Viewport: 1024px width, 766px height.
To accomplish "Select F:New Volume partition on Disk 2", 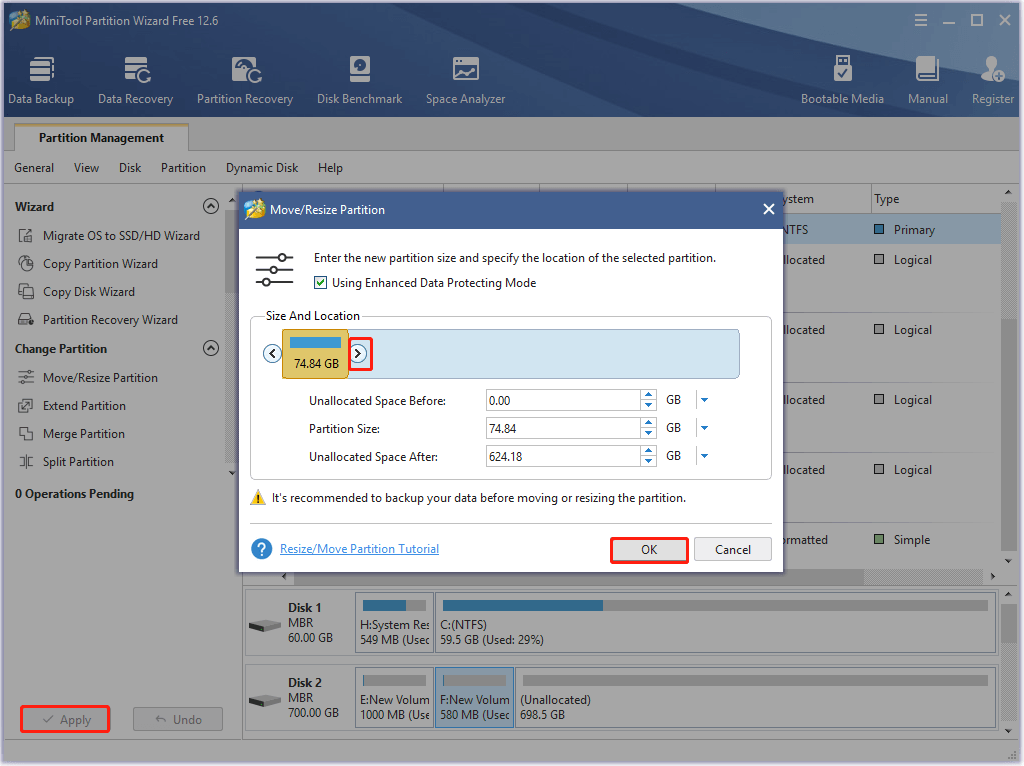I will [x=475, y=697].
